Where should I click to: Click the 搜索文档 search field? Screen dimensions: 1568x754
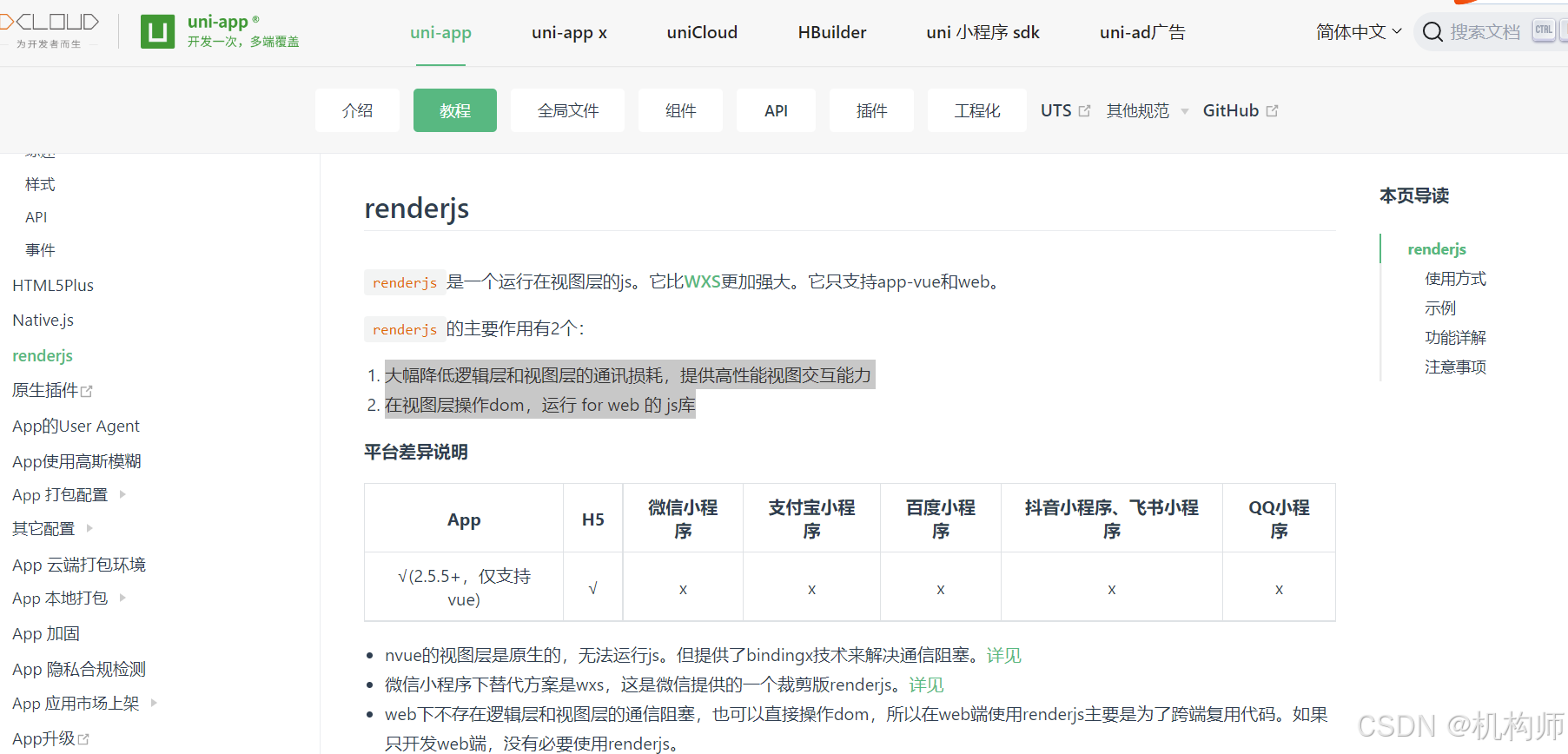pos(1492,32)
